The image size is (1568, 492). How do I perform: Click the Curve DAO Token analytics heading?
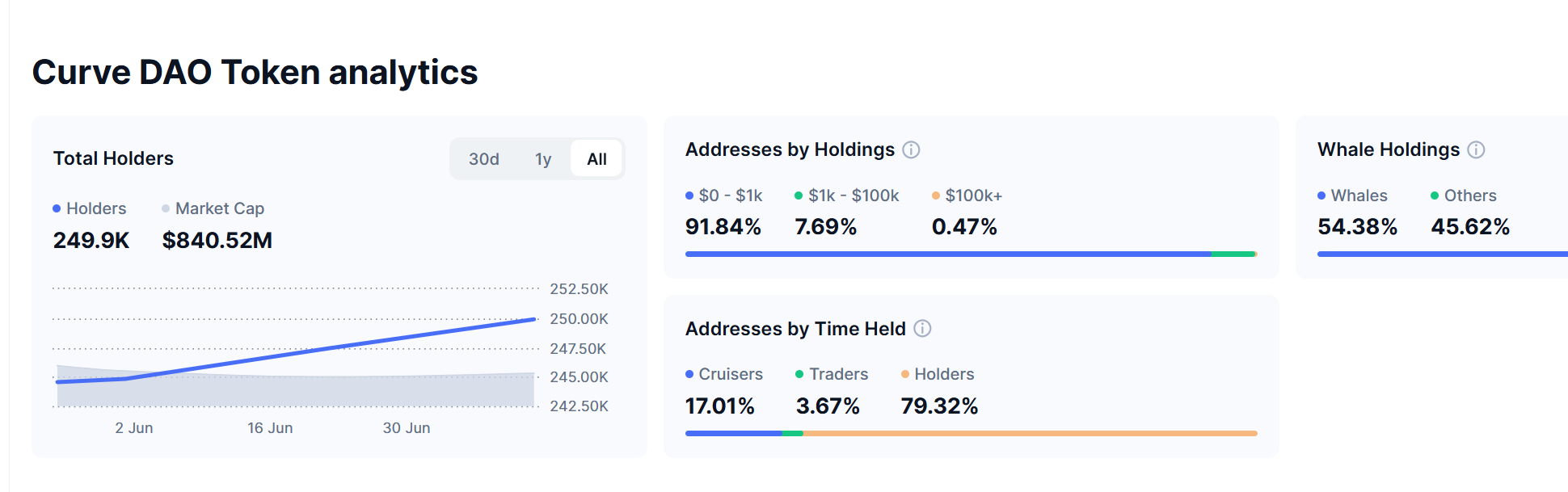[255, 73]
